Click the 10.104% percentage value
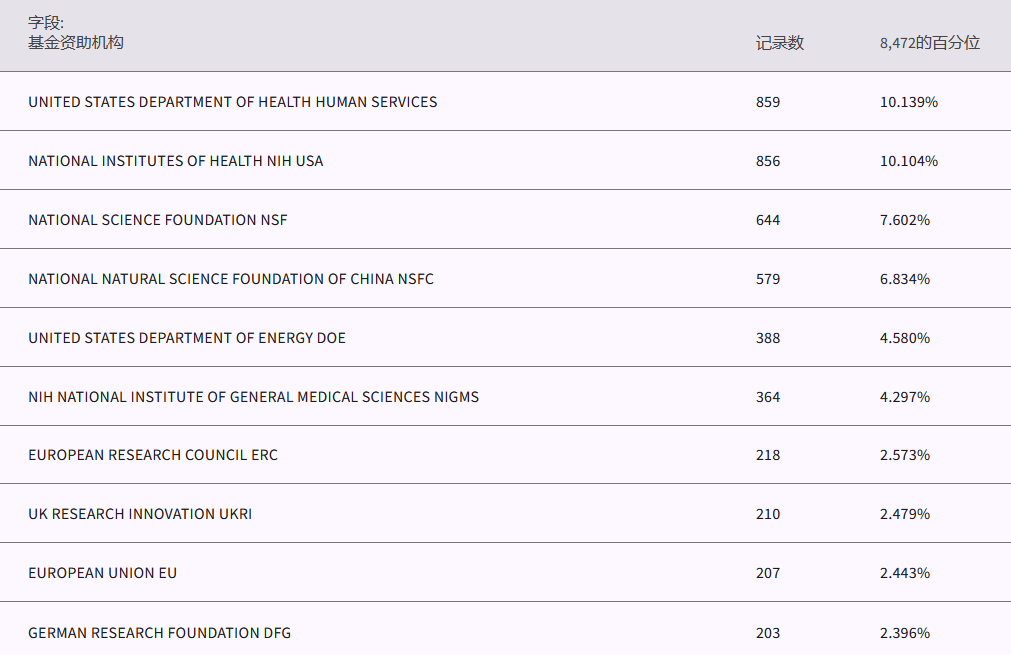This screenshot has height=655, width=1011. (908, 161)
